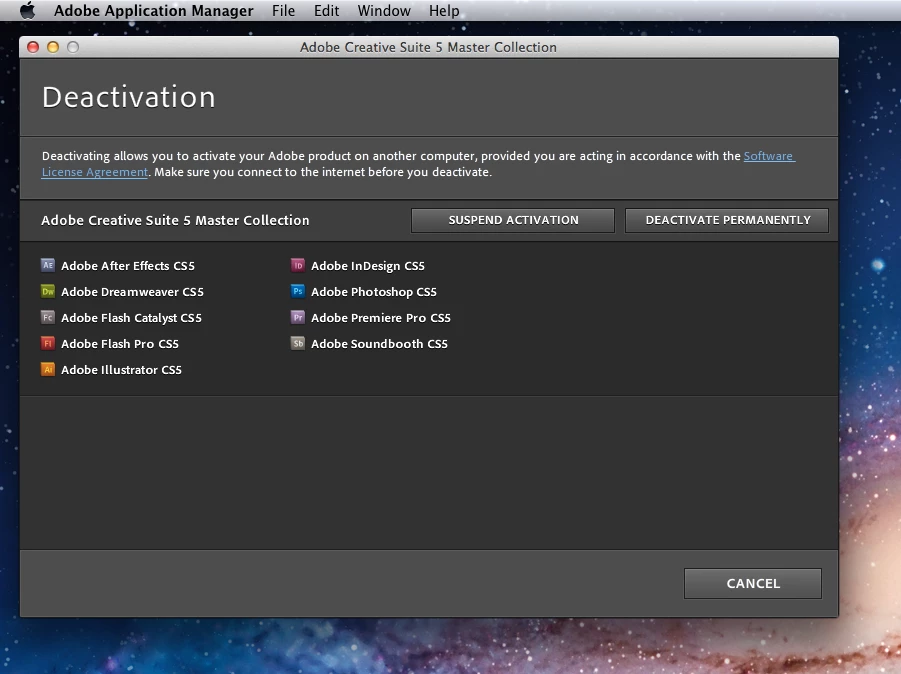Cancel the deactivation dialog
This screenshot has height=674, width=901.
[x=753, y=583]
